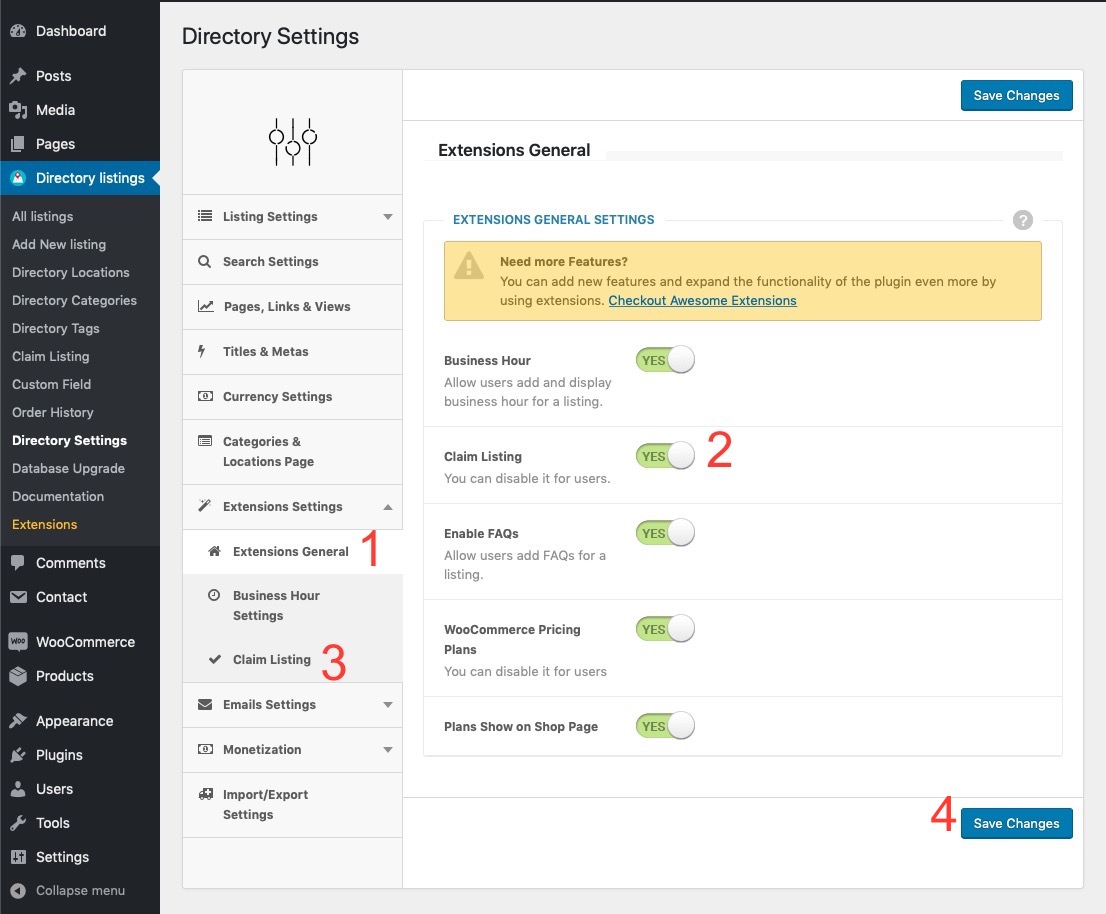Image resolution: width=1106 pixels, height=914 pixels.
Task: Select Extensions General submenu item
Action: point(293,552)
